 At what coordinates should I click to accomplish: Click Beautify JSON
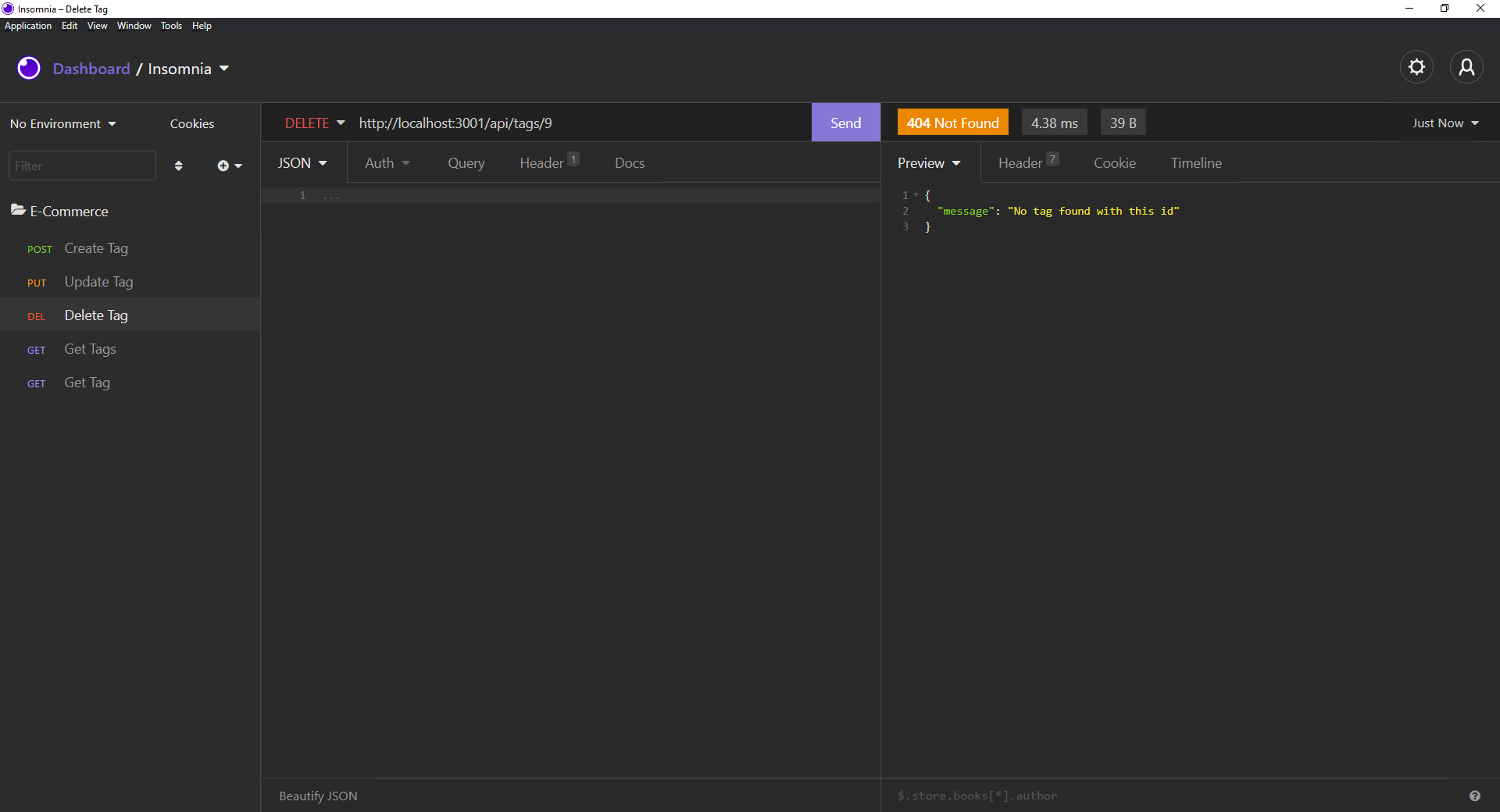point(318,796)
